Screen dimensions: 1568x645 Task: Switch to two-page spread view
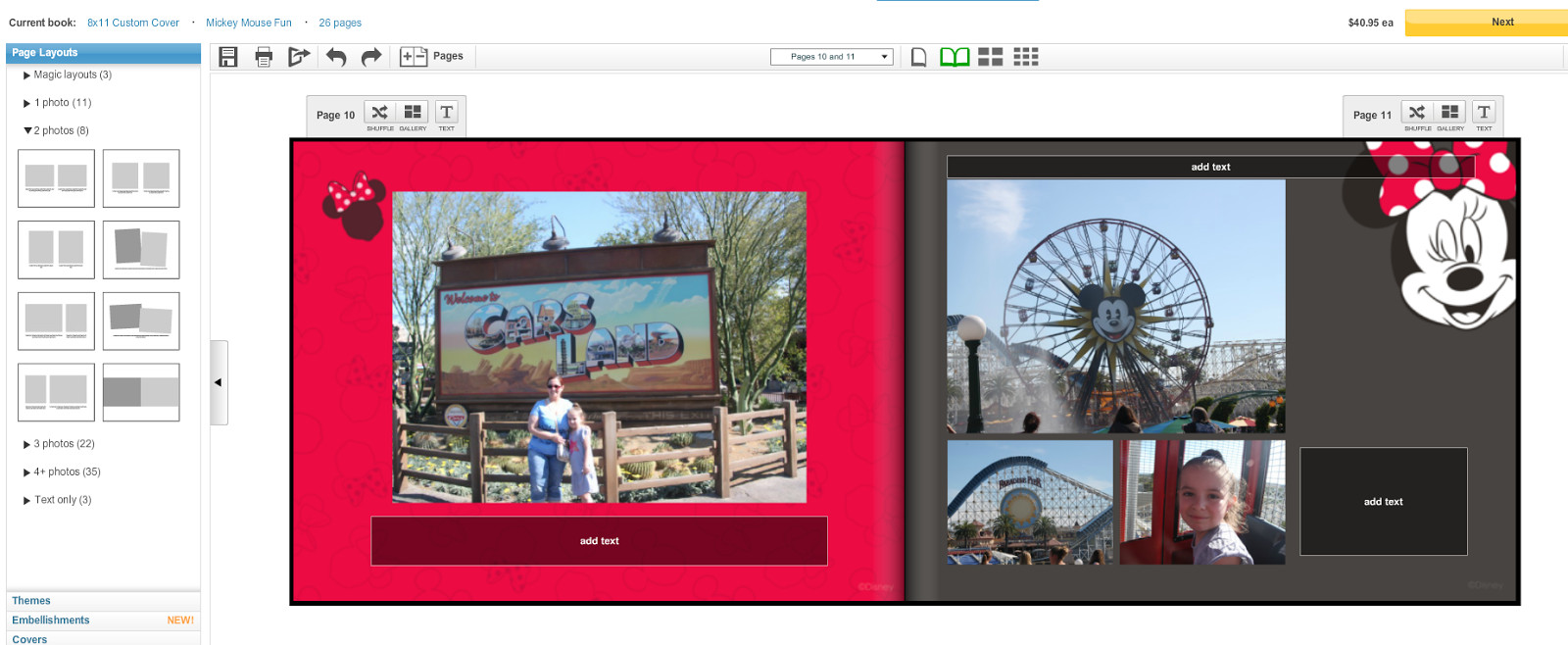955,57
